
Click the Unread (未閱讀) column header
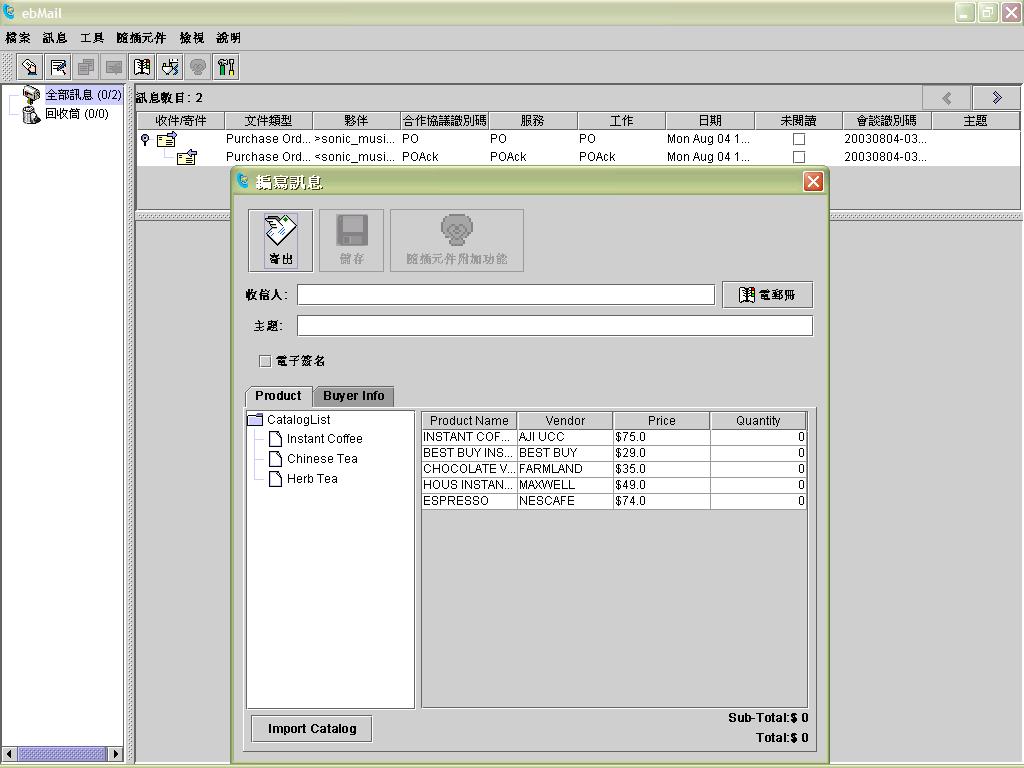click(798, 121)
